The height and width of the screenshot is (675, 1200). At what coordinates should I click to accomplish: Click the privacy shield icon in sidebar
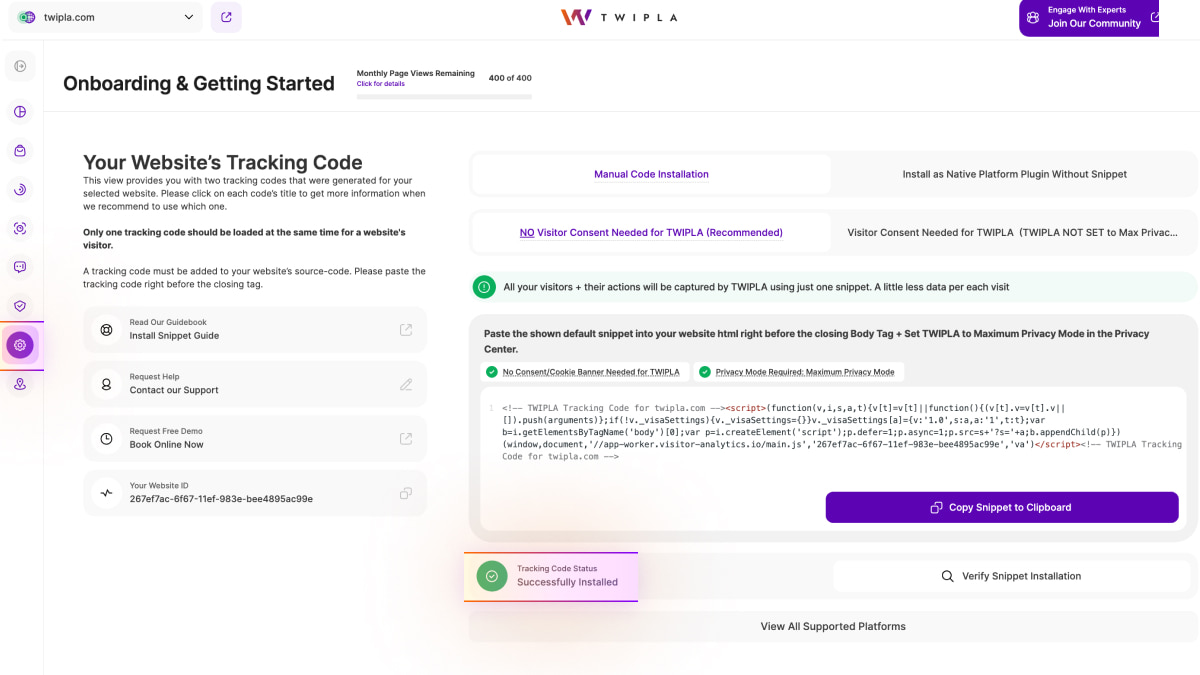point(20,305)
